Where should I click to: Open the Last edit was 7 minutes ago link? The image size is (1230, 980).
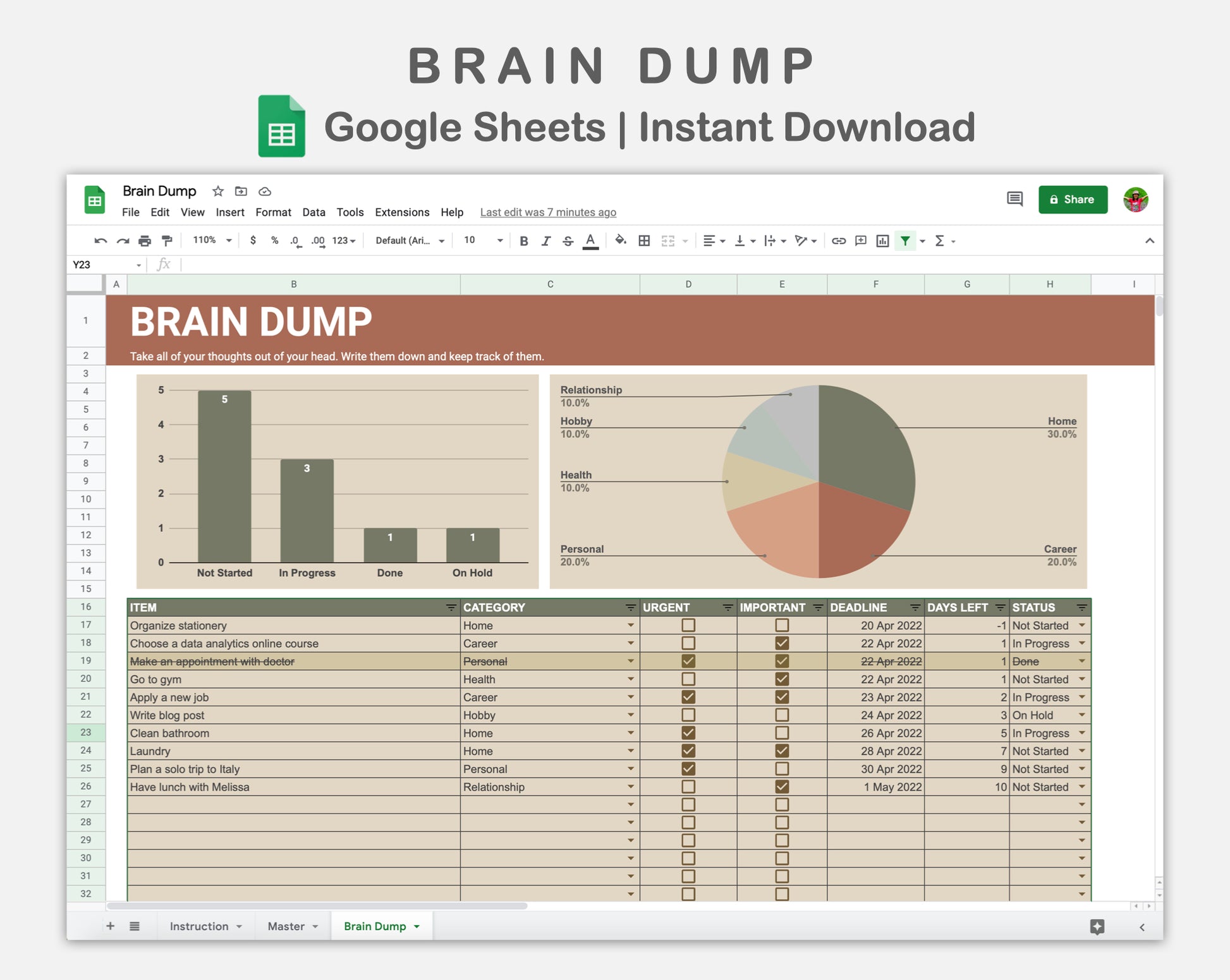click(x=547, y=212)
